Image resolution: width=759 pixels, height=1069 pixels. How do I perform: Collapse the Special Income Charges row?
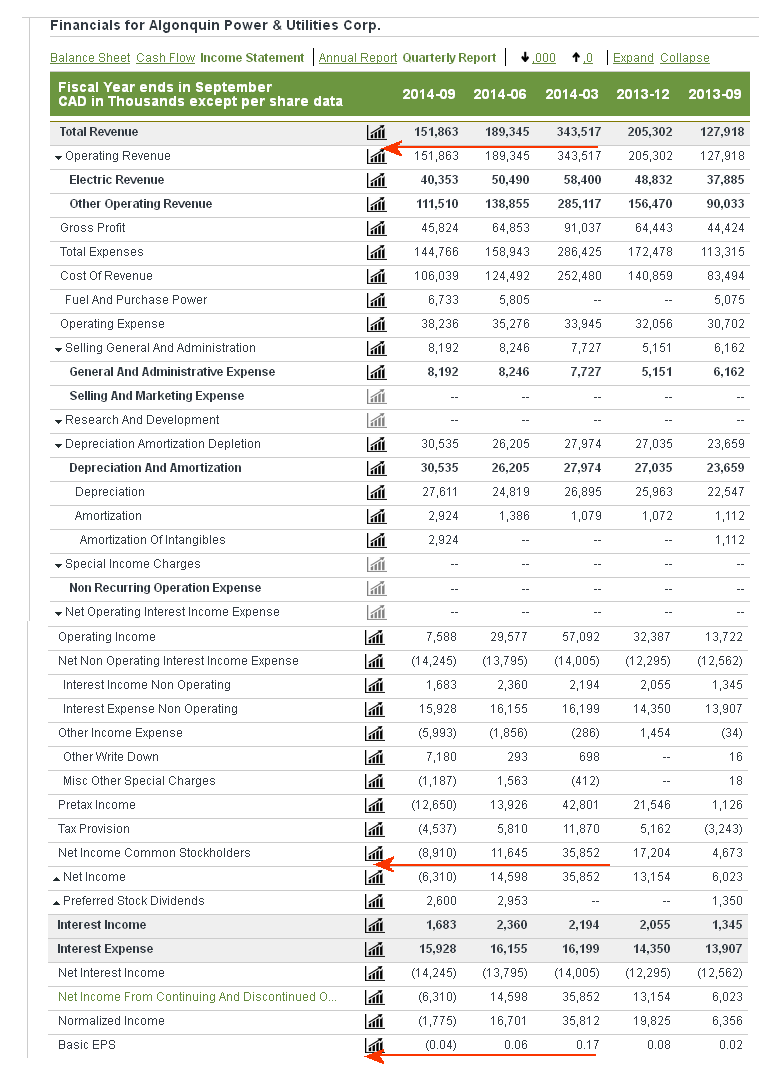click(x=59, y=565)
